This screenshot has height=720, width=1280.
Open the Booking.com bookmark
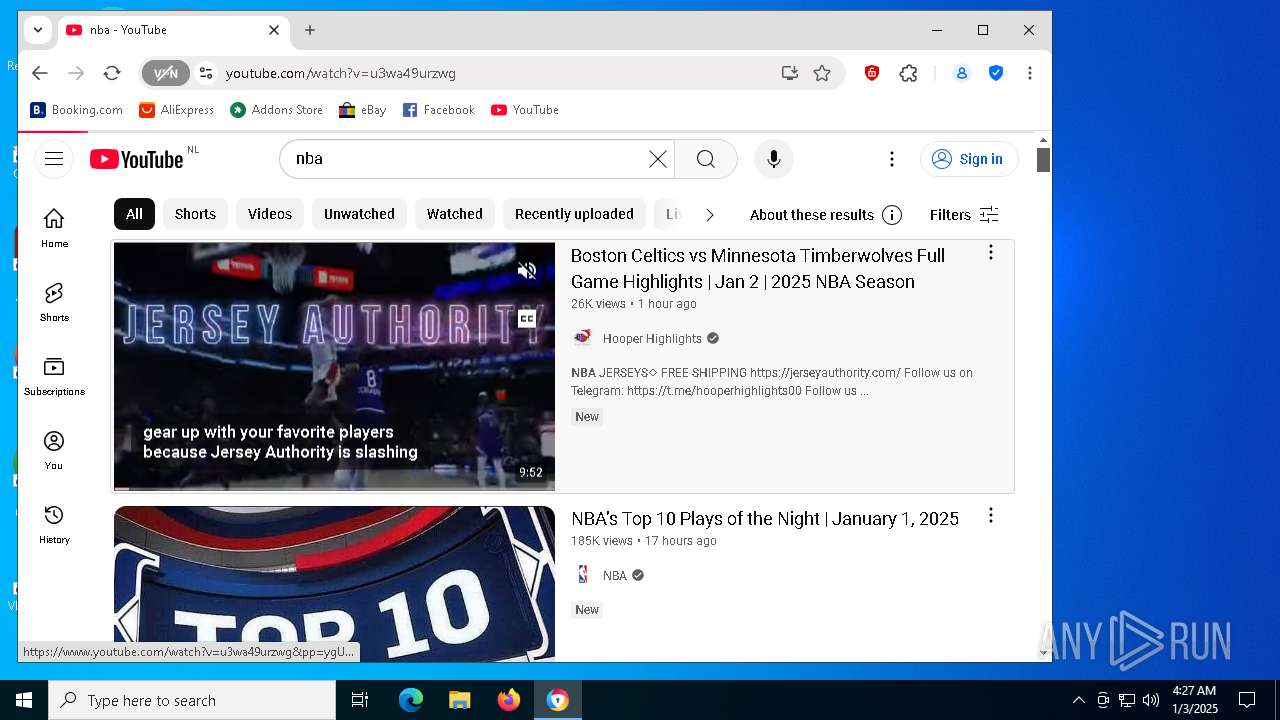coord(77,110)
